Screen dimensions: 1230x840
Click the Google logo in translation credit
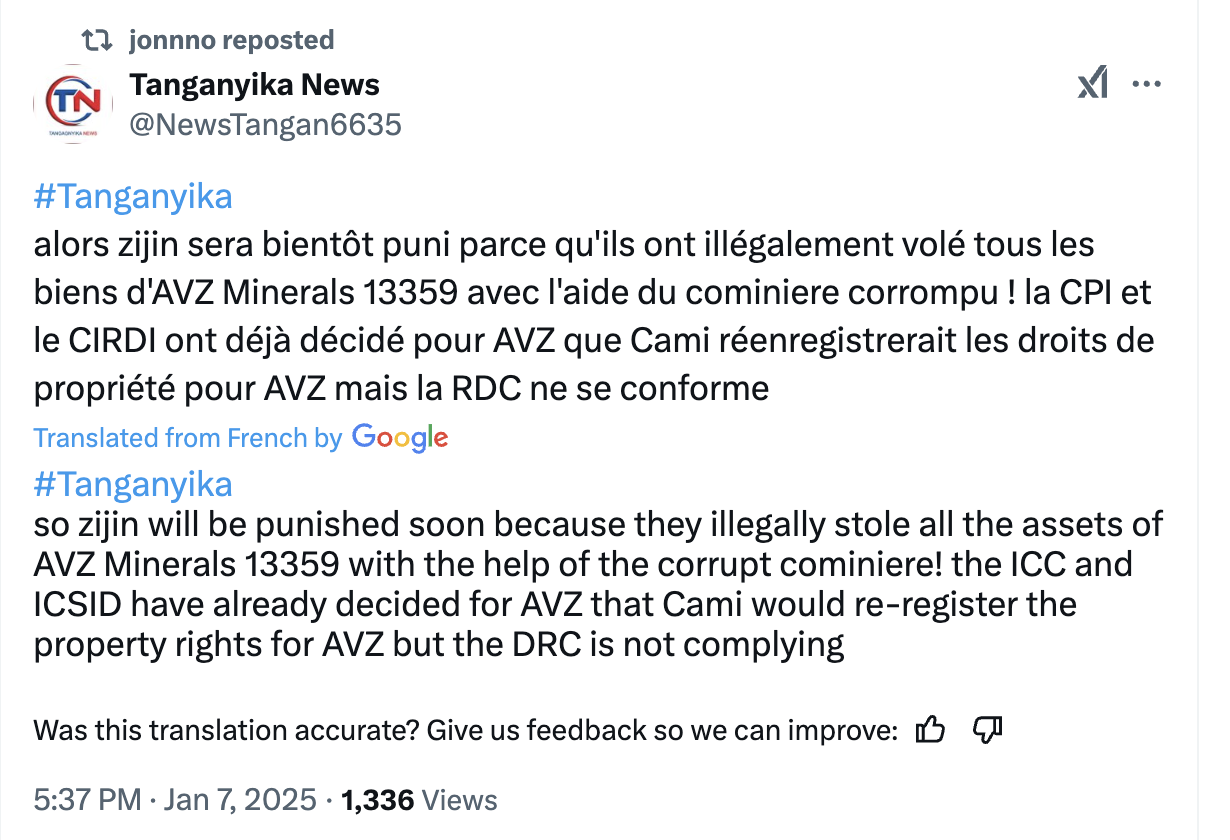[x=400, y=438]
